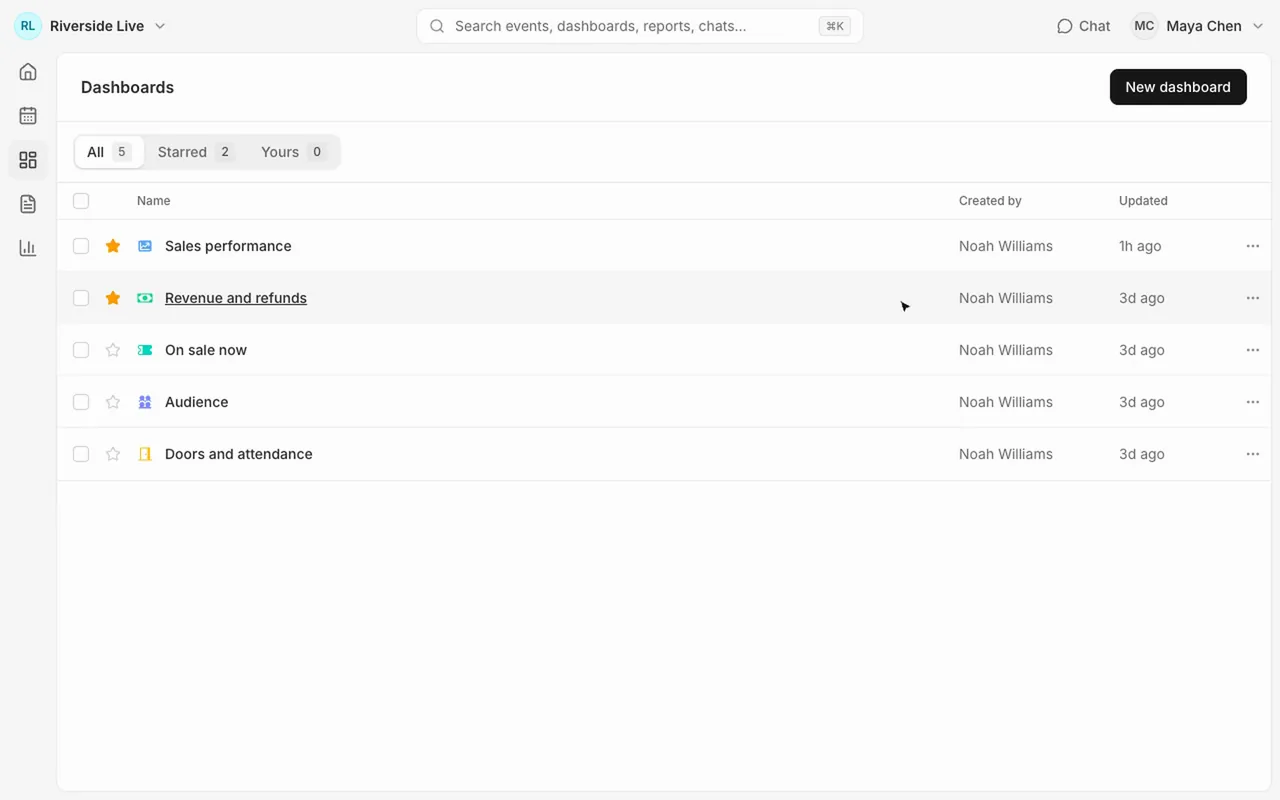Click the New dashboard button

pyautogui.click(x=1178, y=87)
